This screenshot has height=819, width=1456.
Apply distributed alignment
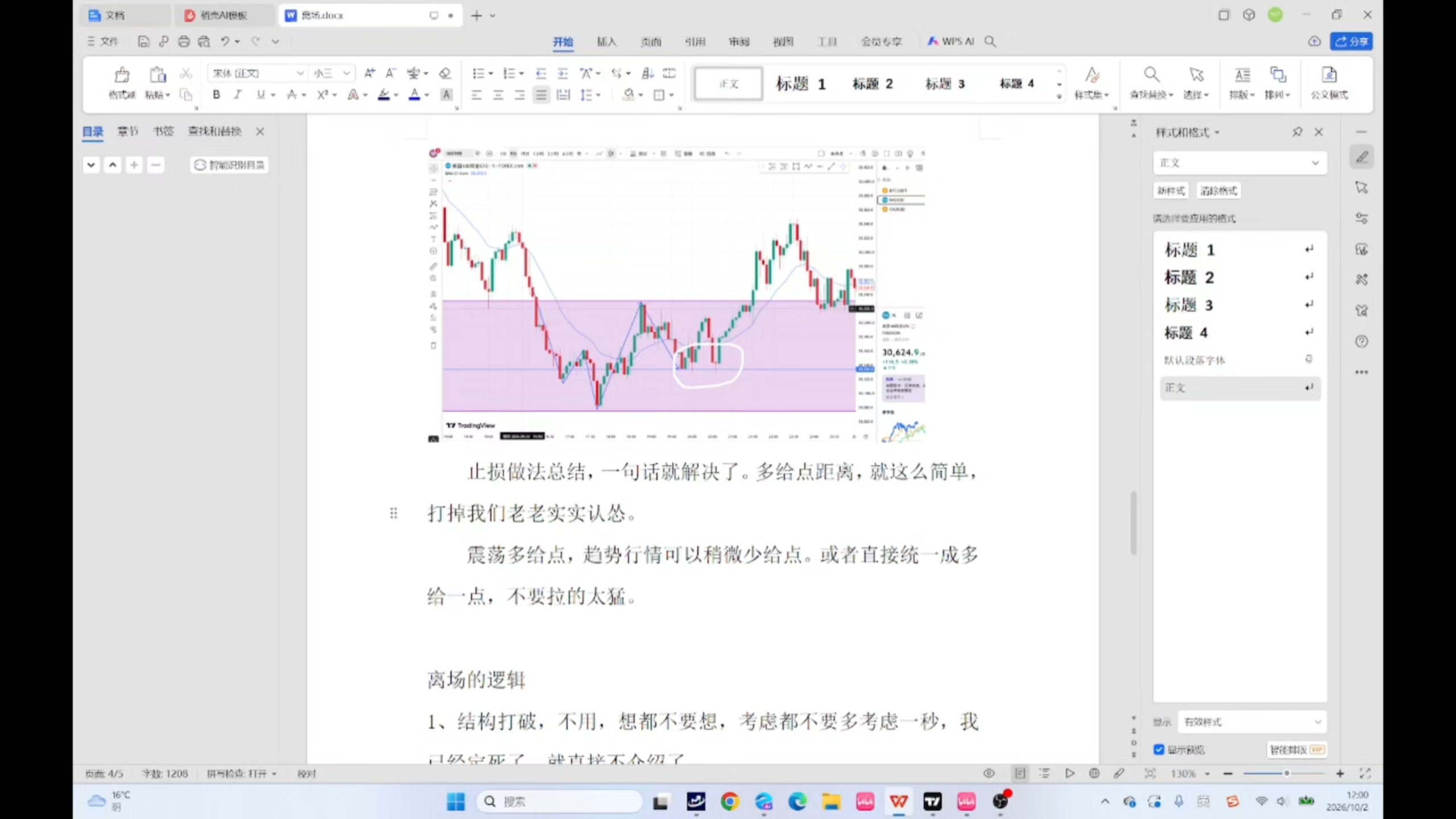pyautogui.click(x=563, y=95)
